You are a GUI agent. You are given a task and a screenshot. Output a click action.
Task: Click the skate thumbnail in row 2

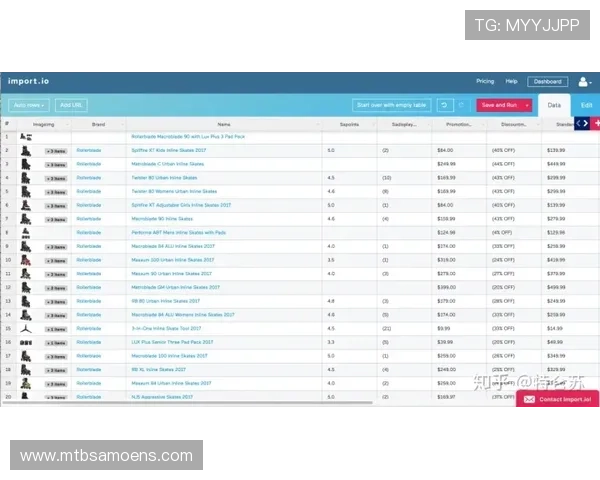26,151
